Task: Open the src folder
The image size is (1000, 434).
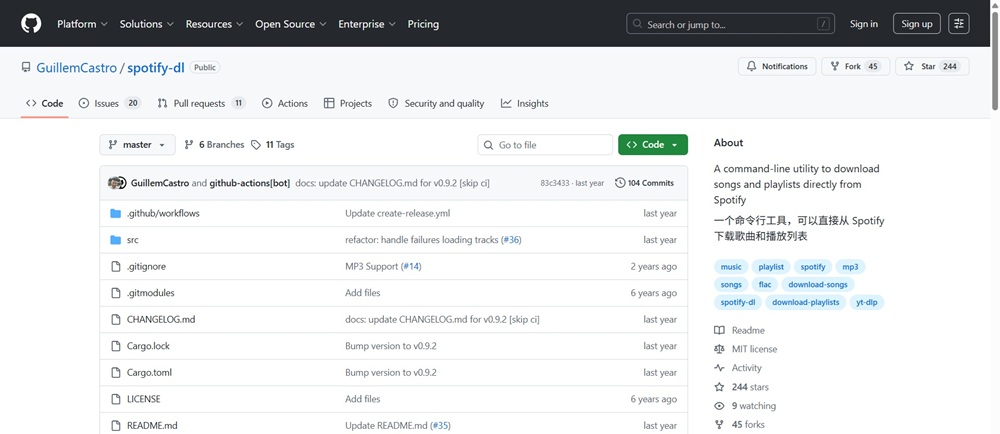Action: [x=133, y=240]
